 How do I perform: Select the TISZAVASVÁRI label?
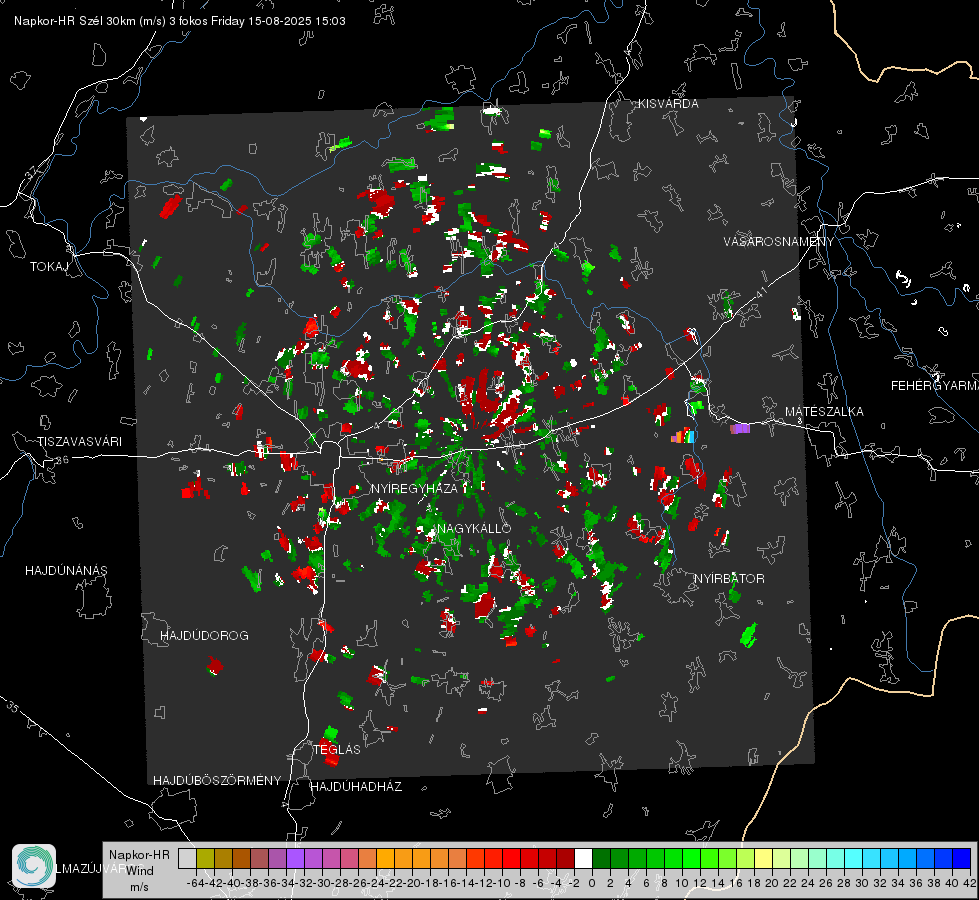point(80,442)
